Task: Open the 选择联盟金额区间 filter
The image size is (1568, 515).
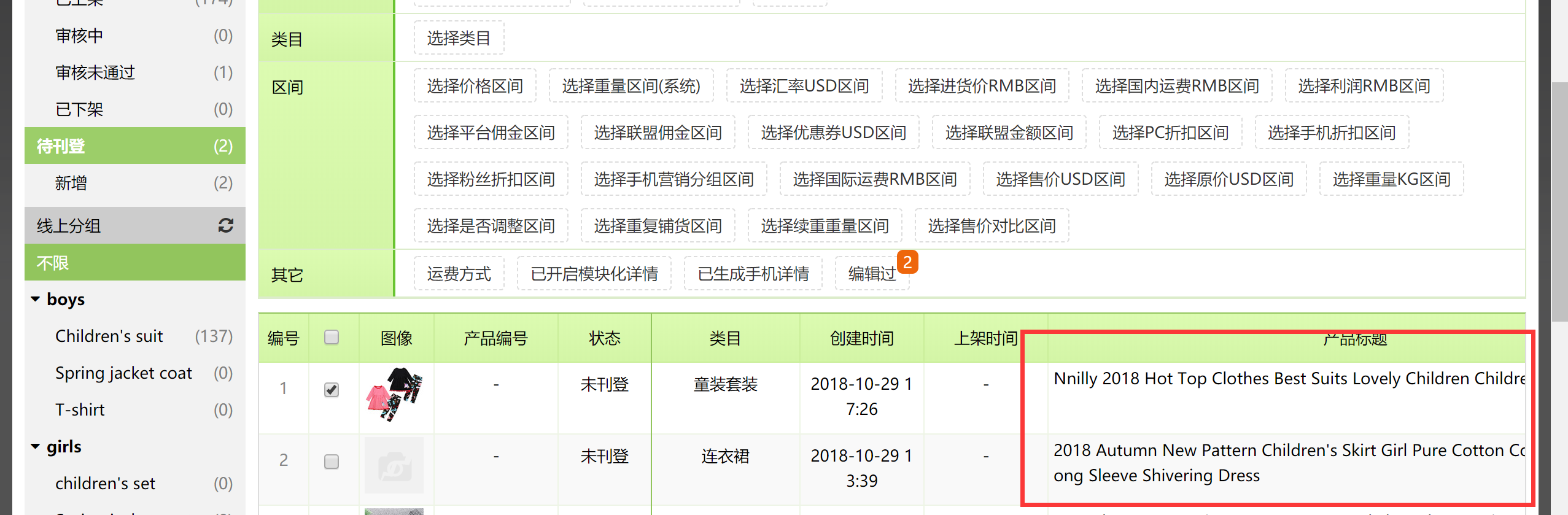Action: [1009, 133]
